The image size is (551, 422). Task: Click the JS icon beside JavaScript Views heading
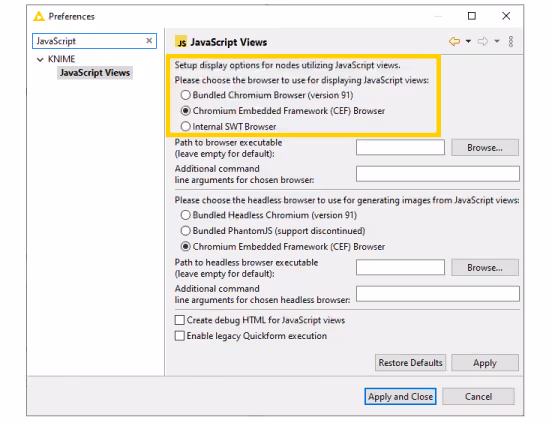pyautogui.click(x=181, y=42)
